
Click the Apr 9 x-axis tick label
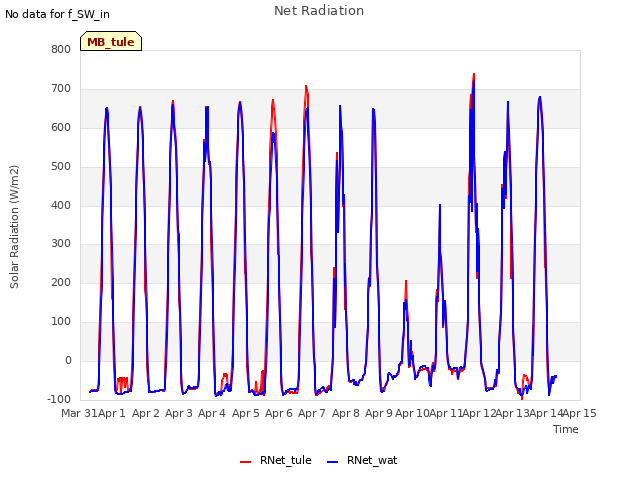(379, 413)
